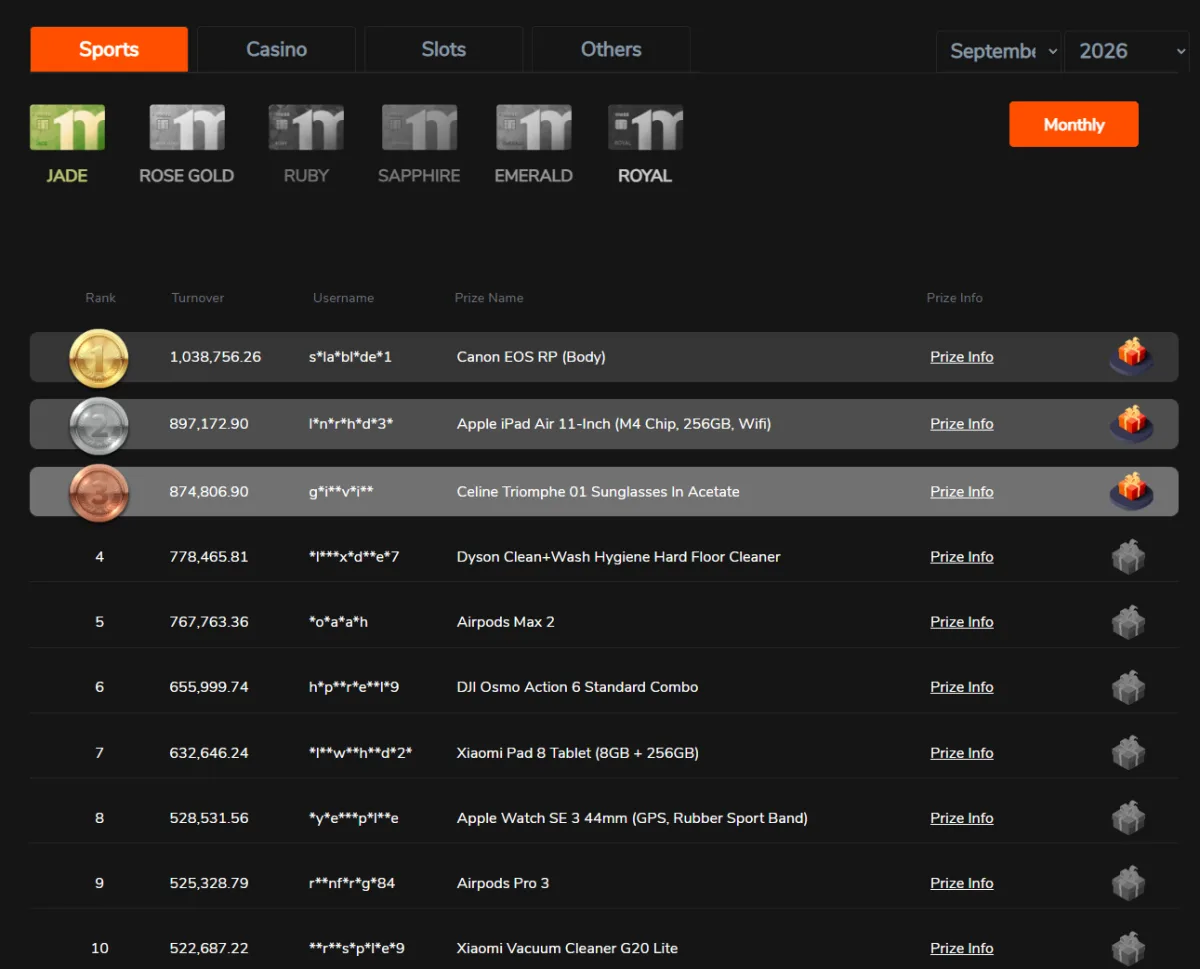Click prize name Airpods Max 2
This screenshot has width=1200, height=969.
[505, 622]
